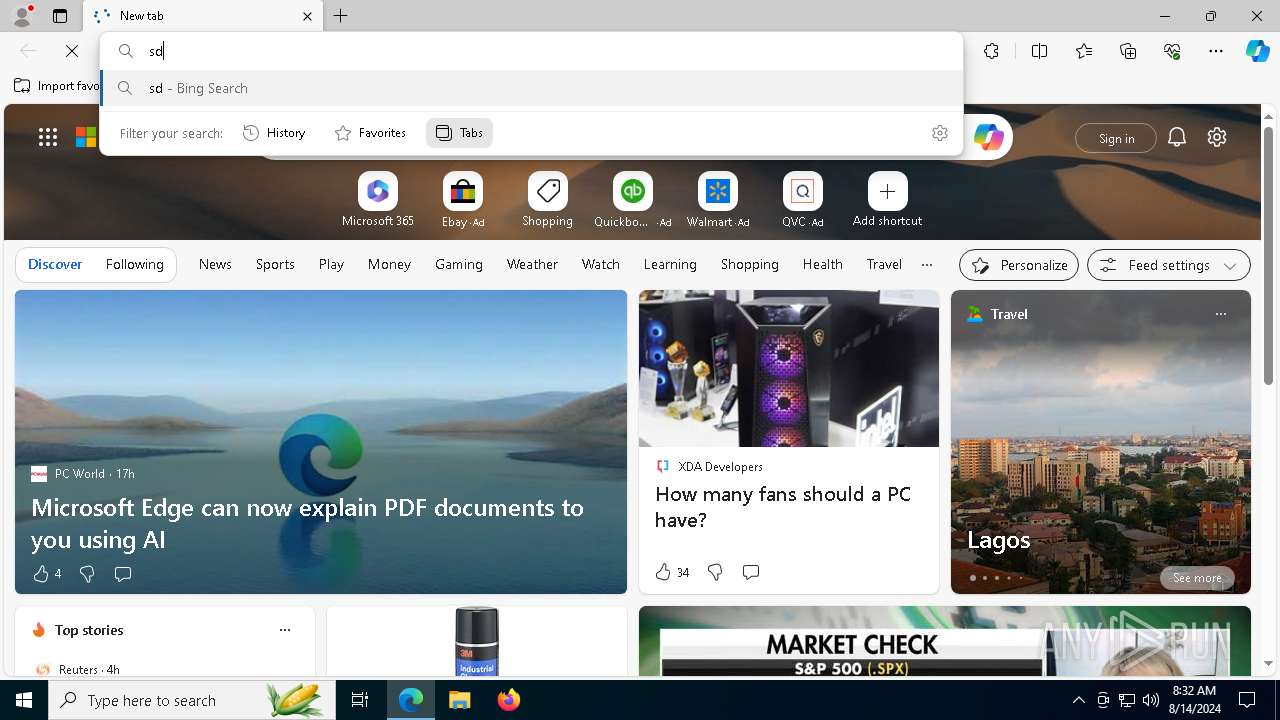Viewport: 1280px width, 720px height.
Task: See more on the Lagos travel card
Action: click(x=1197, y=578)
